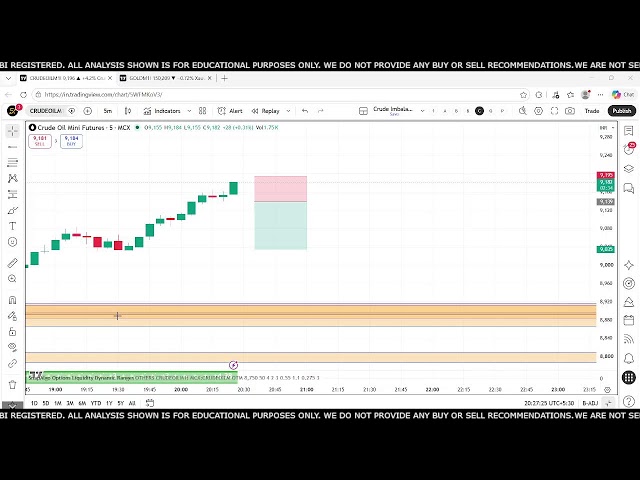The width and height of the screenshot is (640, 480).
Task: Undo the last chart action
Action: [305, 111]
